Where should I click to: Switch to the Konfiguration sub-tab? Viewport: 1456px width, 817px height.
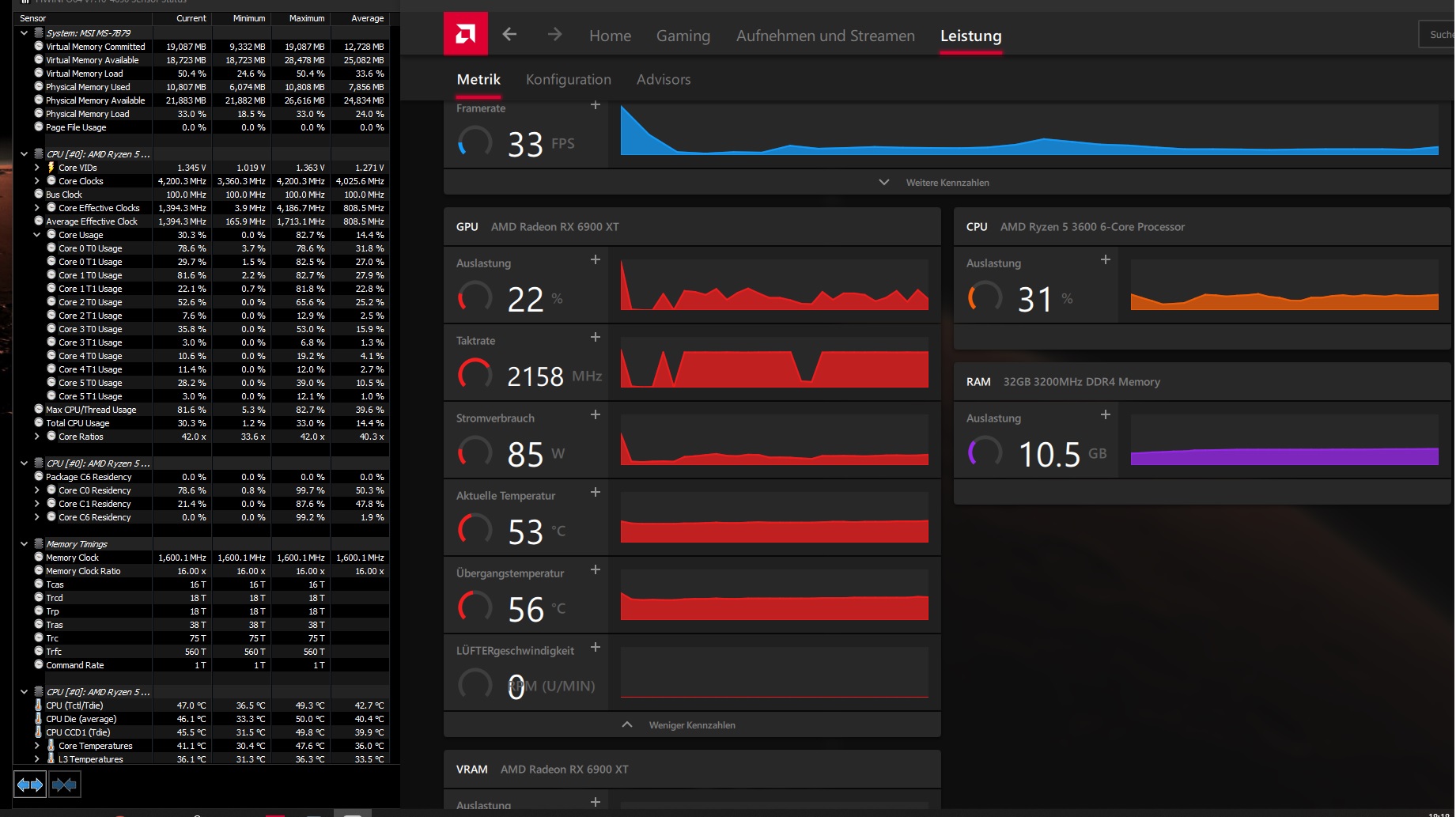569,79
